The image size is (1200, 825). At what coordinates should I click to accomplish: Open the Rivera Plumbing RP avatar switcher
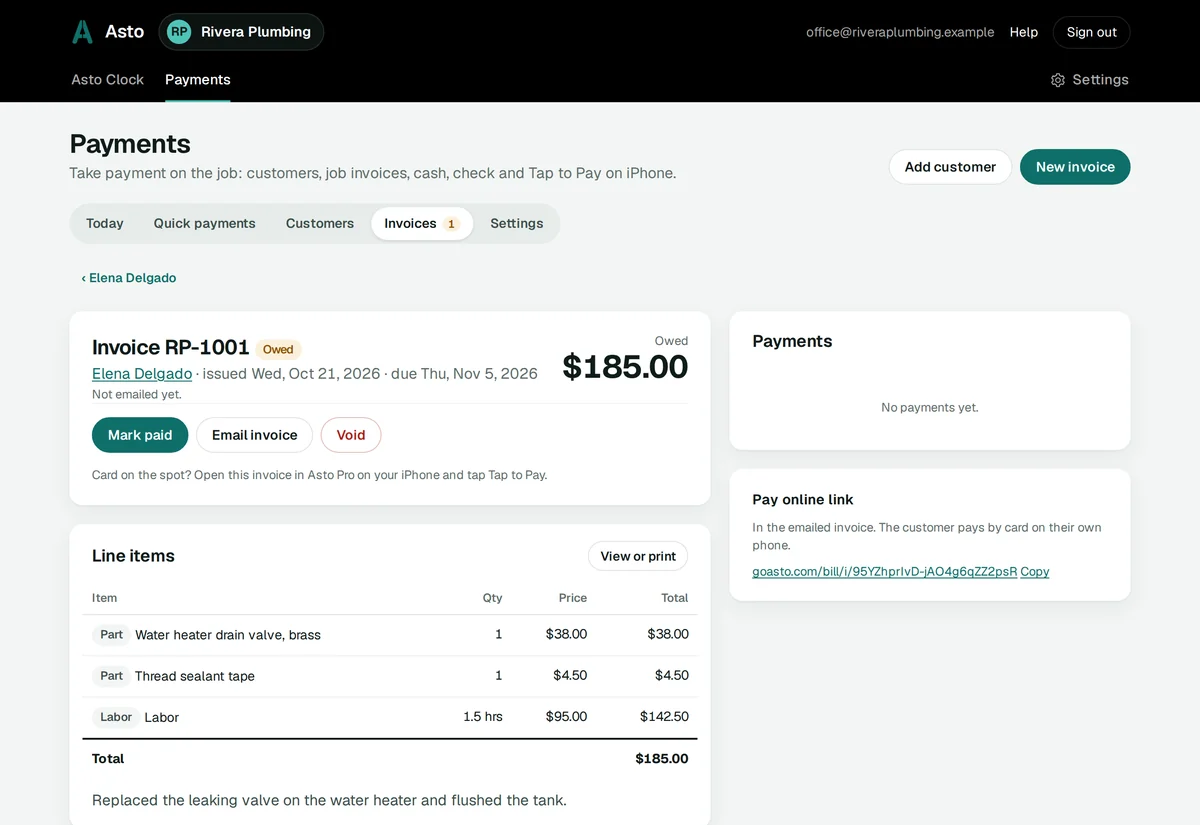241,32
